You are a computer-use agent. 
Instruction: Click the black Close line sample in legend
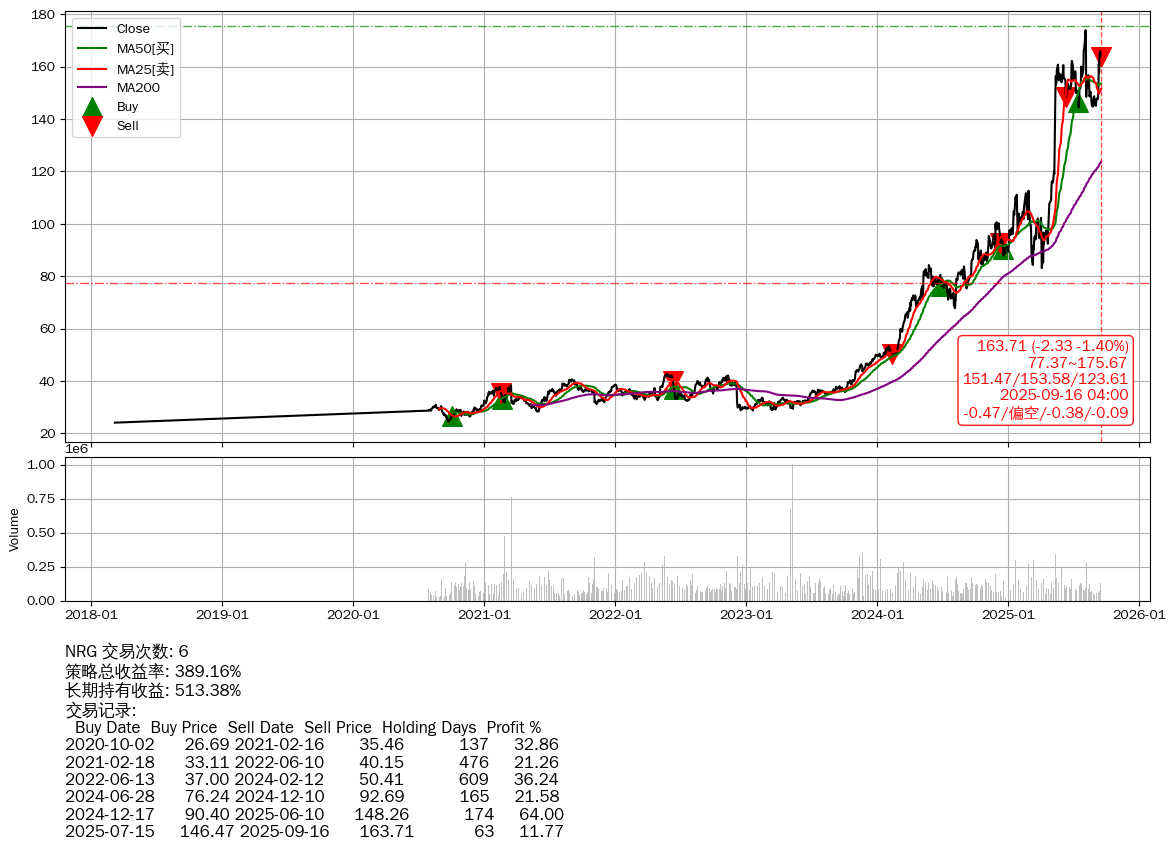tap(92, 29)
